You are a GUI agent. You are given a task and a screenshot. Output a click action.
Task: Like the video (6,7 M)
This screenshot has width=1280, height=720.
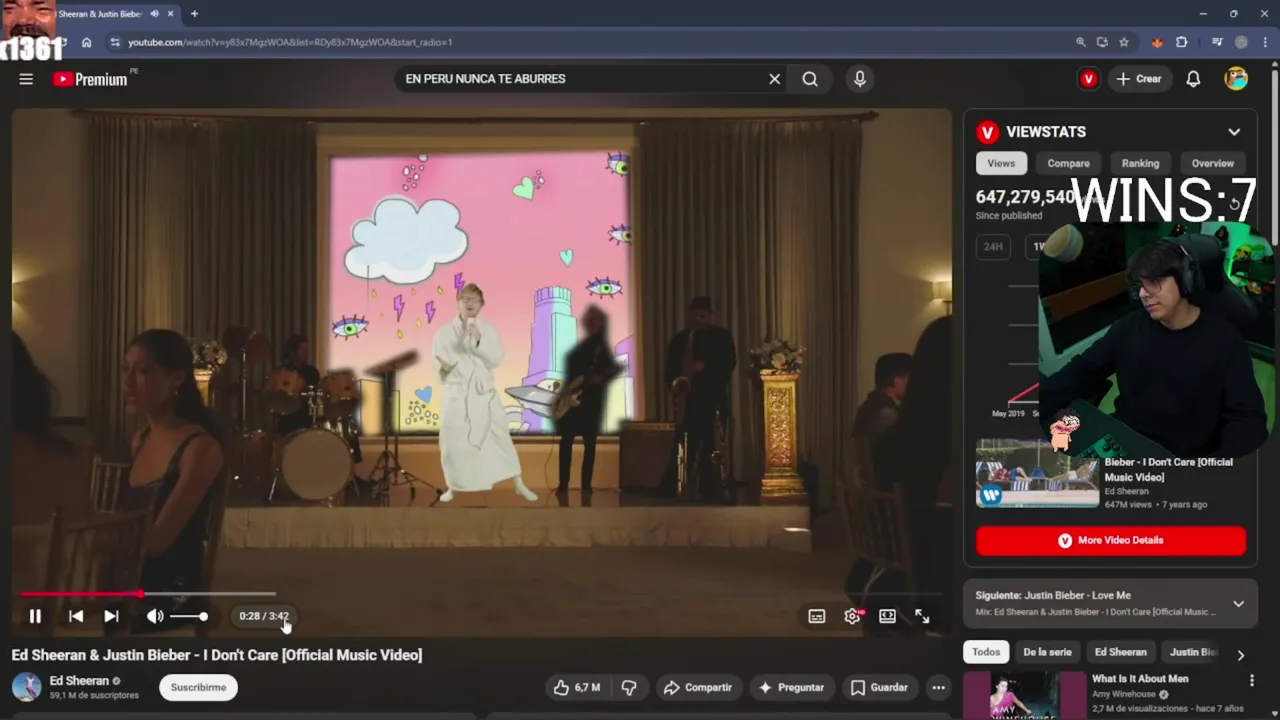click(x=576, y=687)
